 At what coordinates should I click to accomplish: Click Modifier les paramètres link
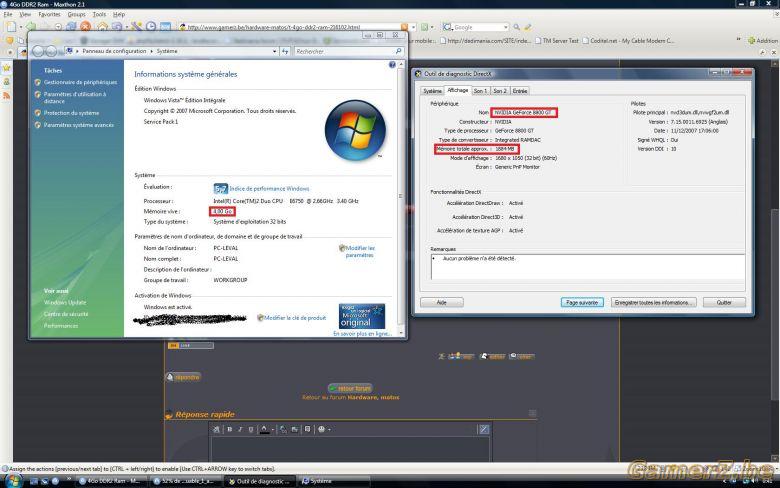coord(360,251)
